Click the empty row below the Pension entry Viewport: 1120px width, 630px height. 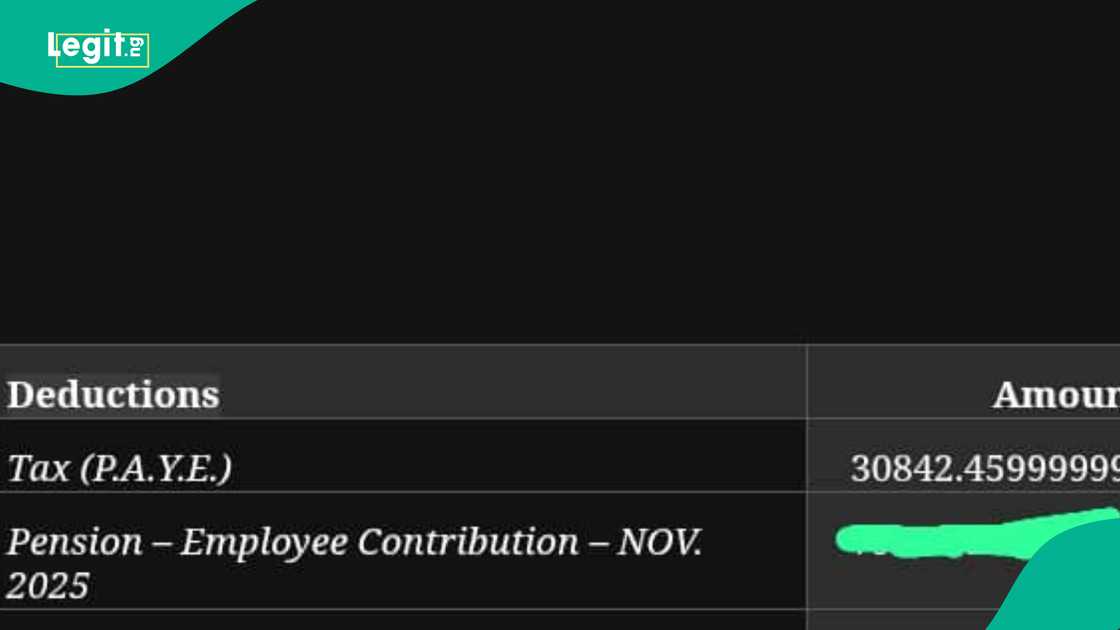point(400,621)
